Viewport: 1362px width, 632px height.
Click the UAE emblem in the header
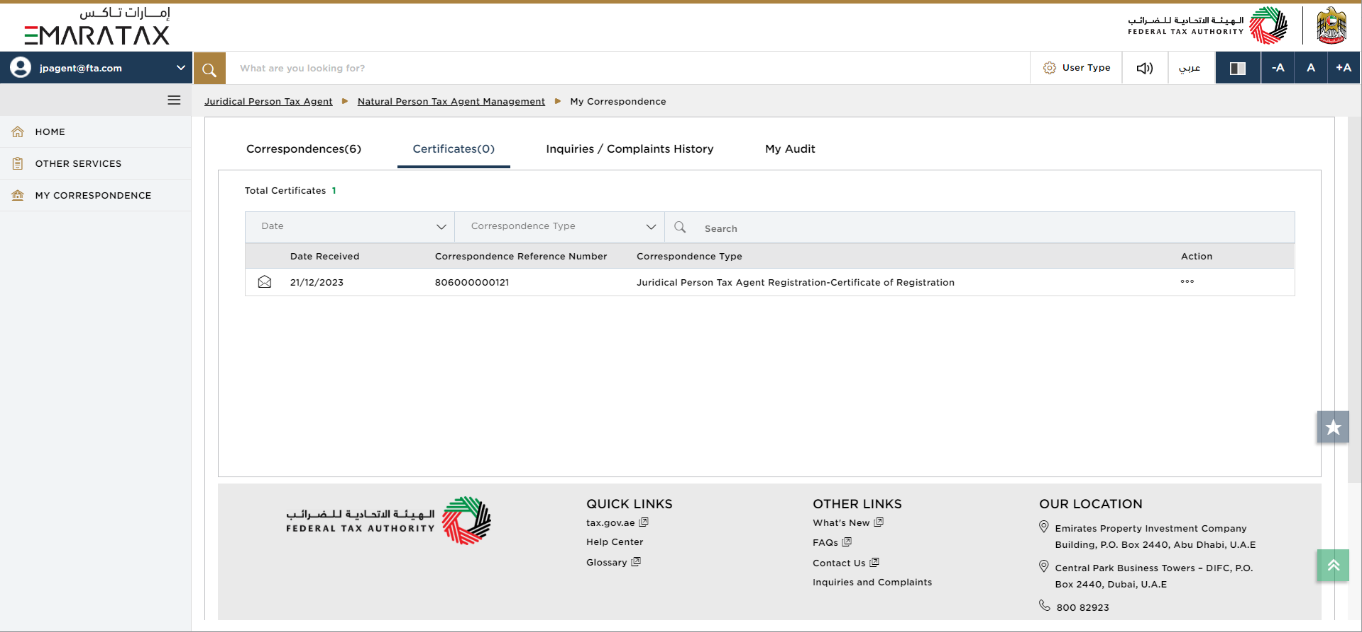(1331, 25)
